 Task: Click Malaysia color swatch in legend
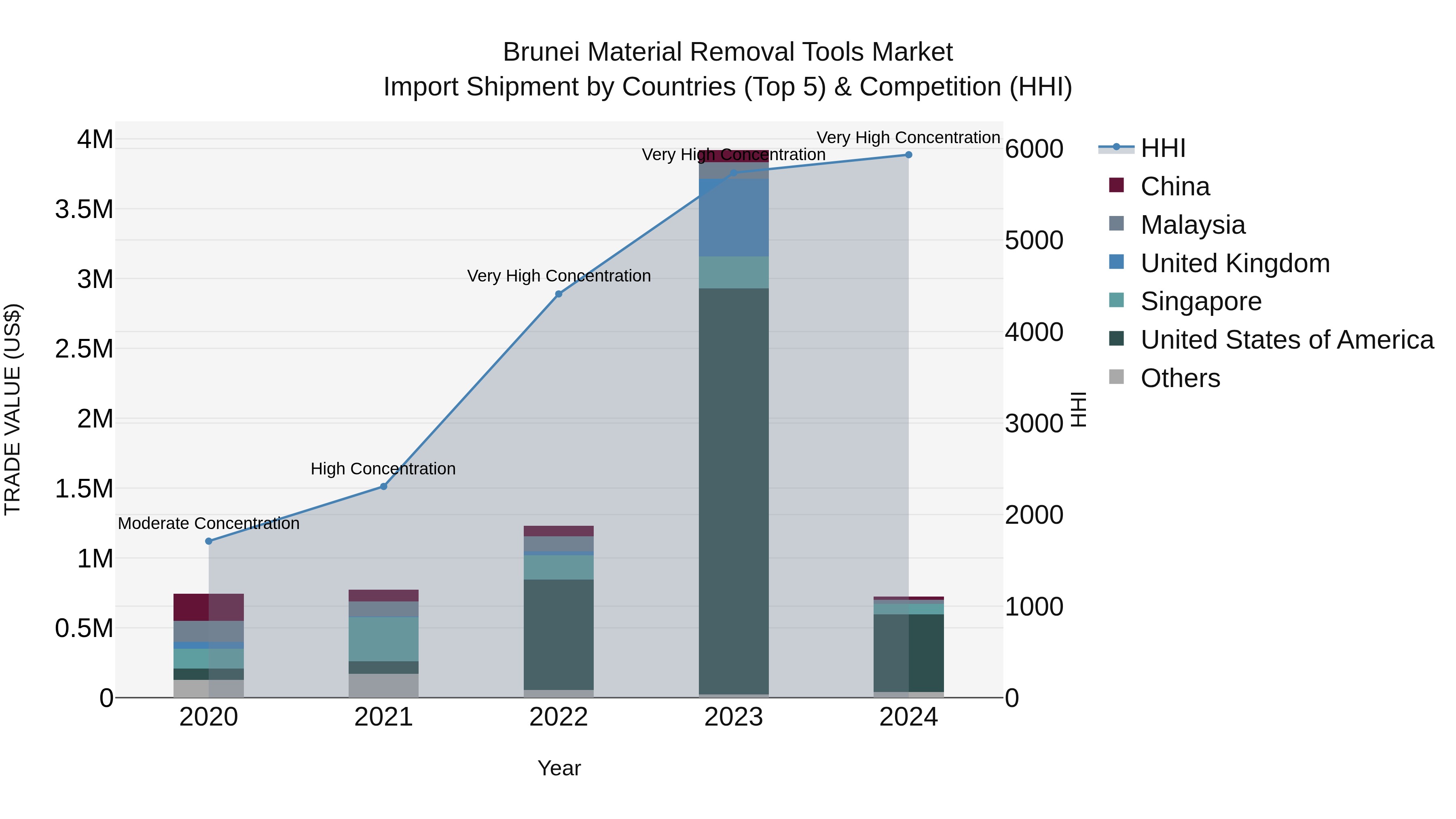[x=1116, y=223]
